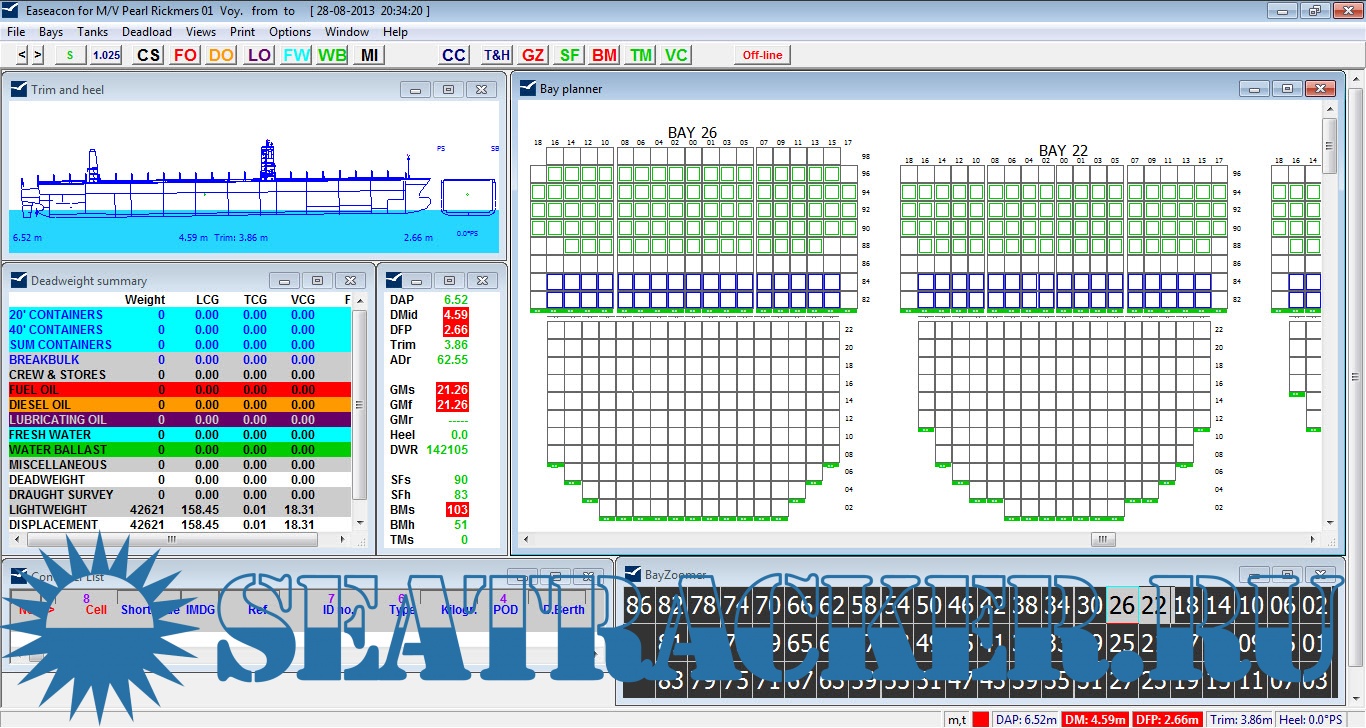Click the 1.025 water density button
This screenshot has width=1366, height=728.
(x=106, y=55)
